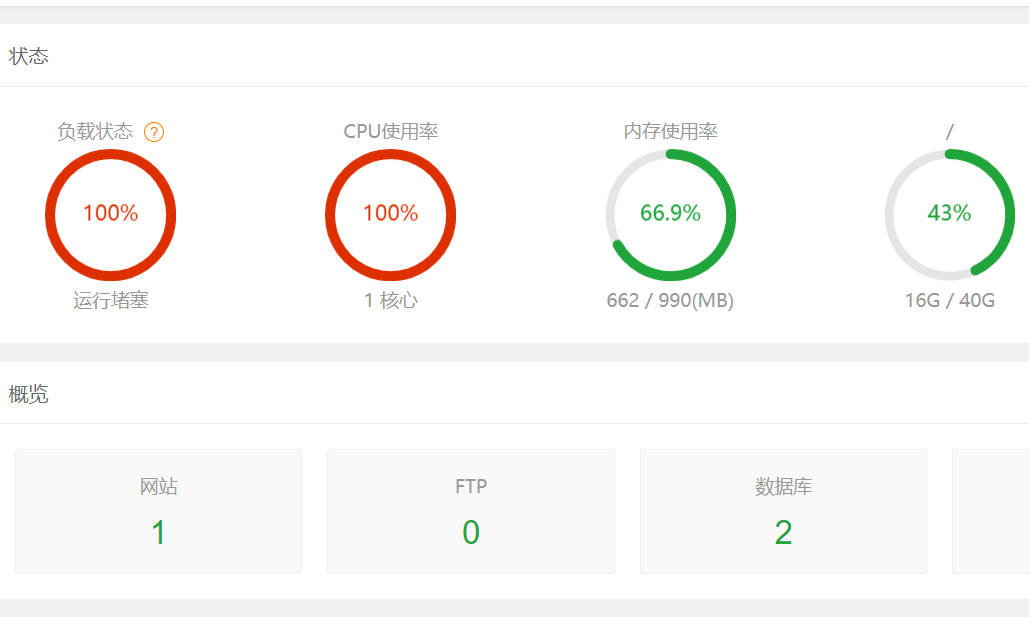The width and height of the screenshot is (1029, 617).
Task: Click the 内存使用率 label
Action: point(670,131)
